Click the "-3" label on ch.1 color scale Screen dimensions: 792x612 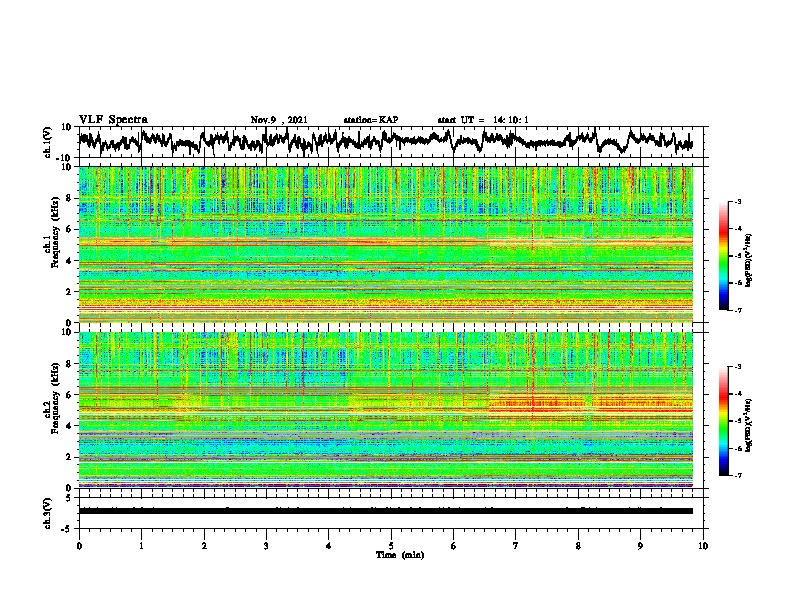[x=737, y=202]
